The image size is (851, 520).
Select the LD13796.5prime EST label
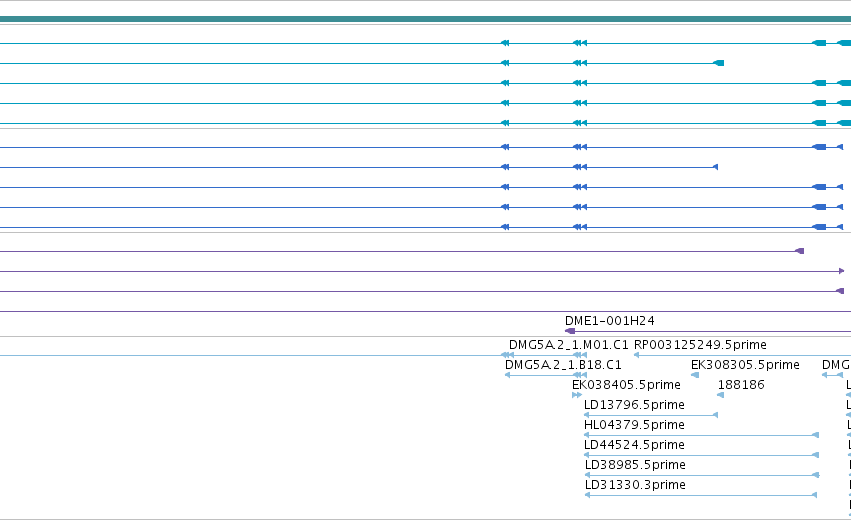634,405
